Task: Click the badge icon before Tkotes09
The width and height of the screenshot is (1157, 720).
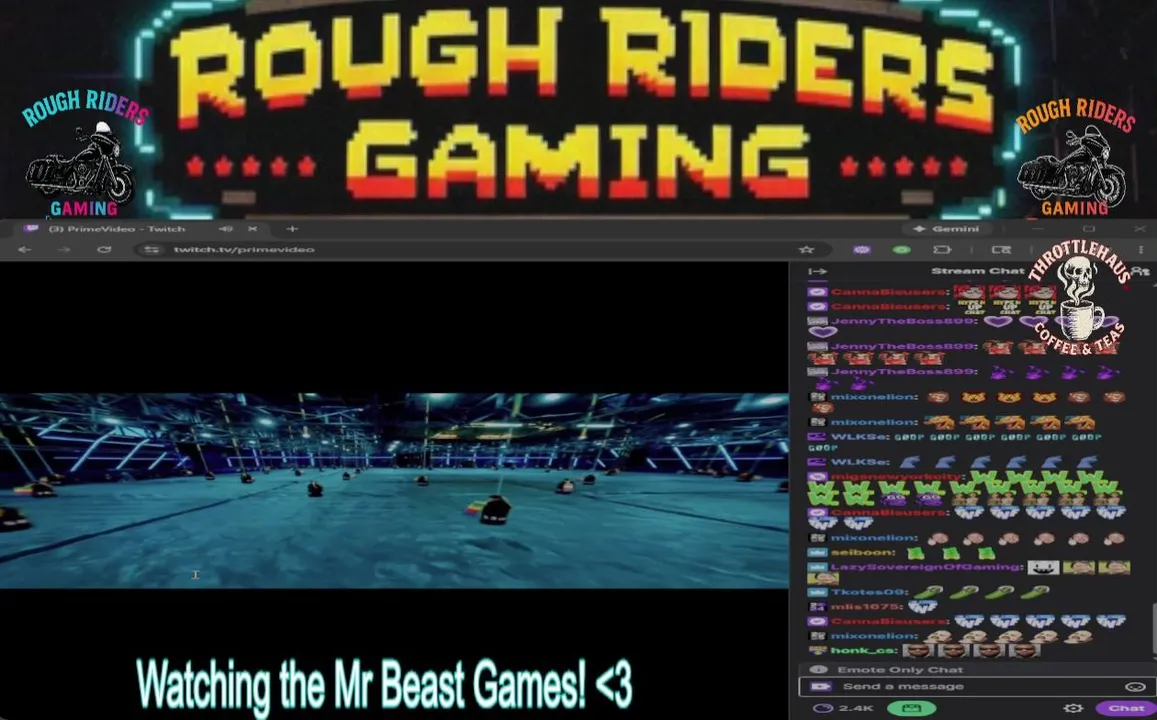Action: 817,592
